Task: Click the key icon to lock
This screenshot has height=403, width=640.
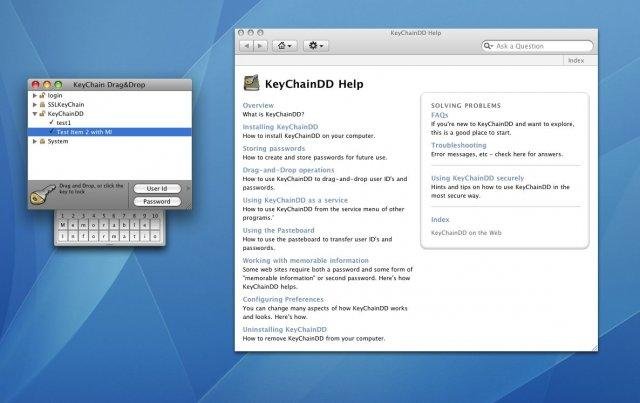Action: (x=42, y=194)
